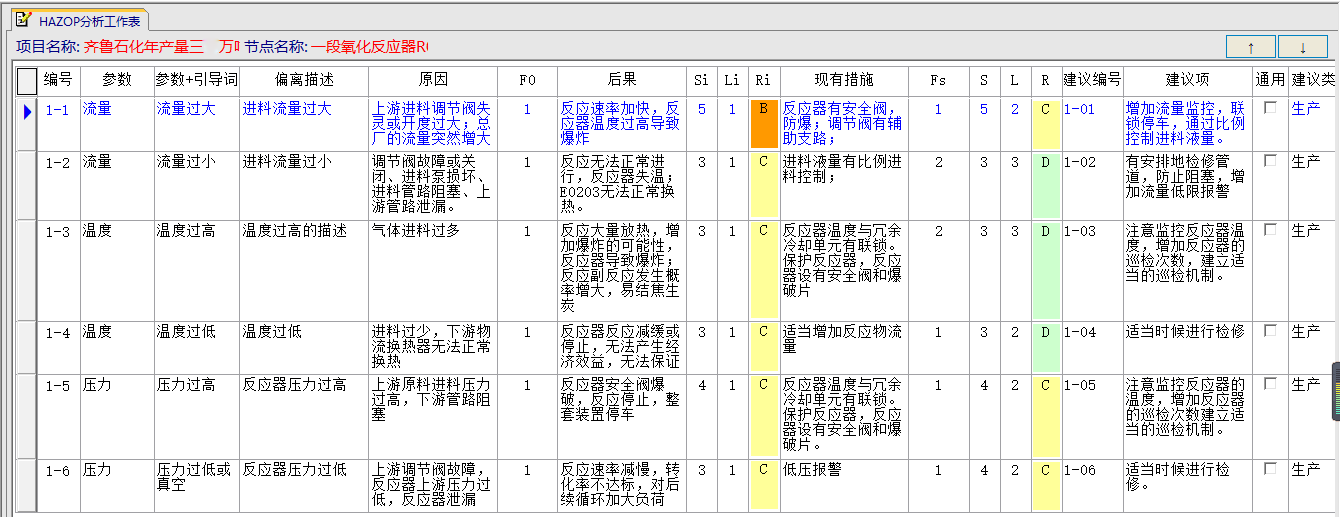Click the 低压报警 measure cell

(x=844, y=486)
